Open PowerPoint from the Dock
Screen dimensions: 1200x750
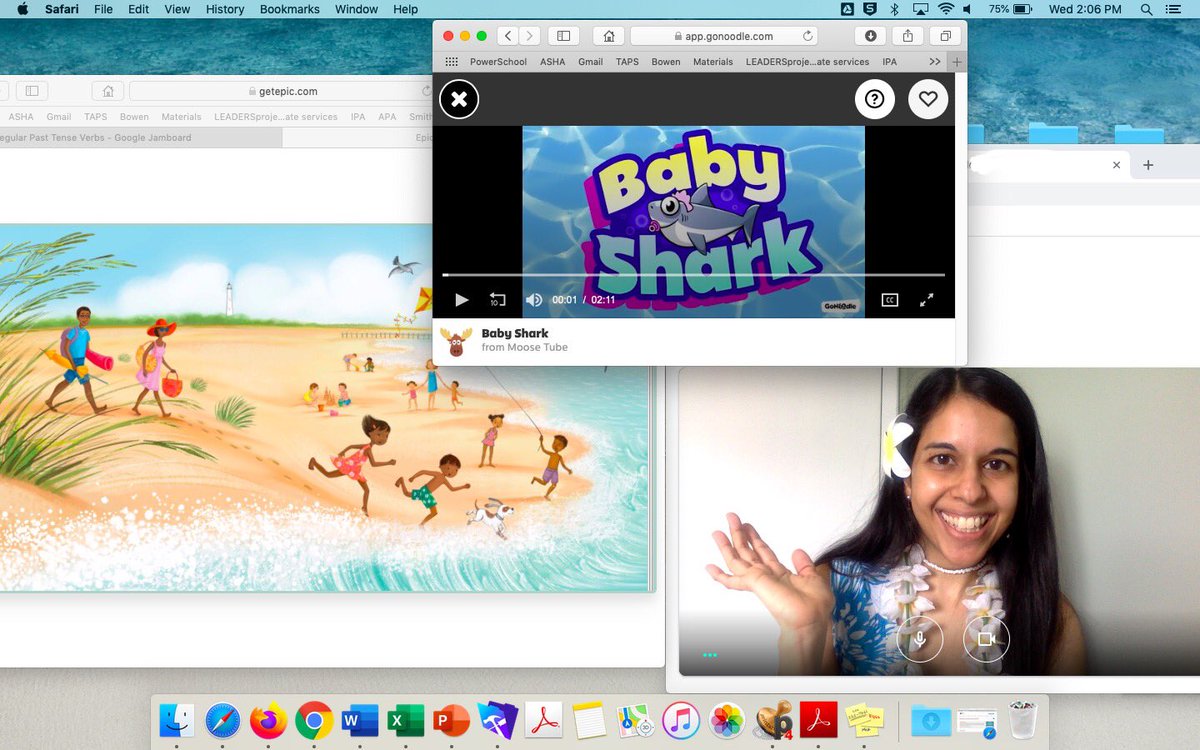coord(452,720)
